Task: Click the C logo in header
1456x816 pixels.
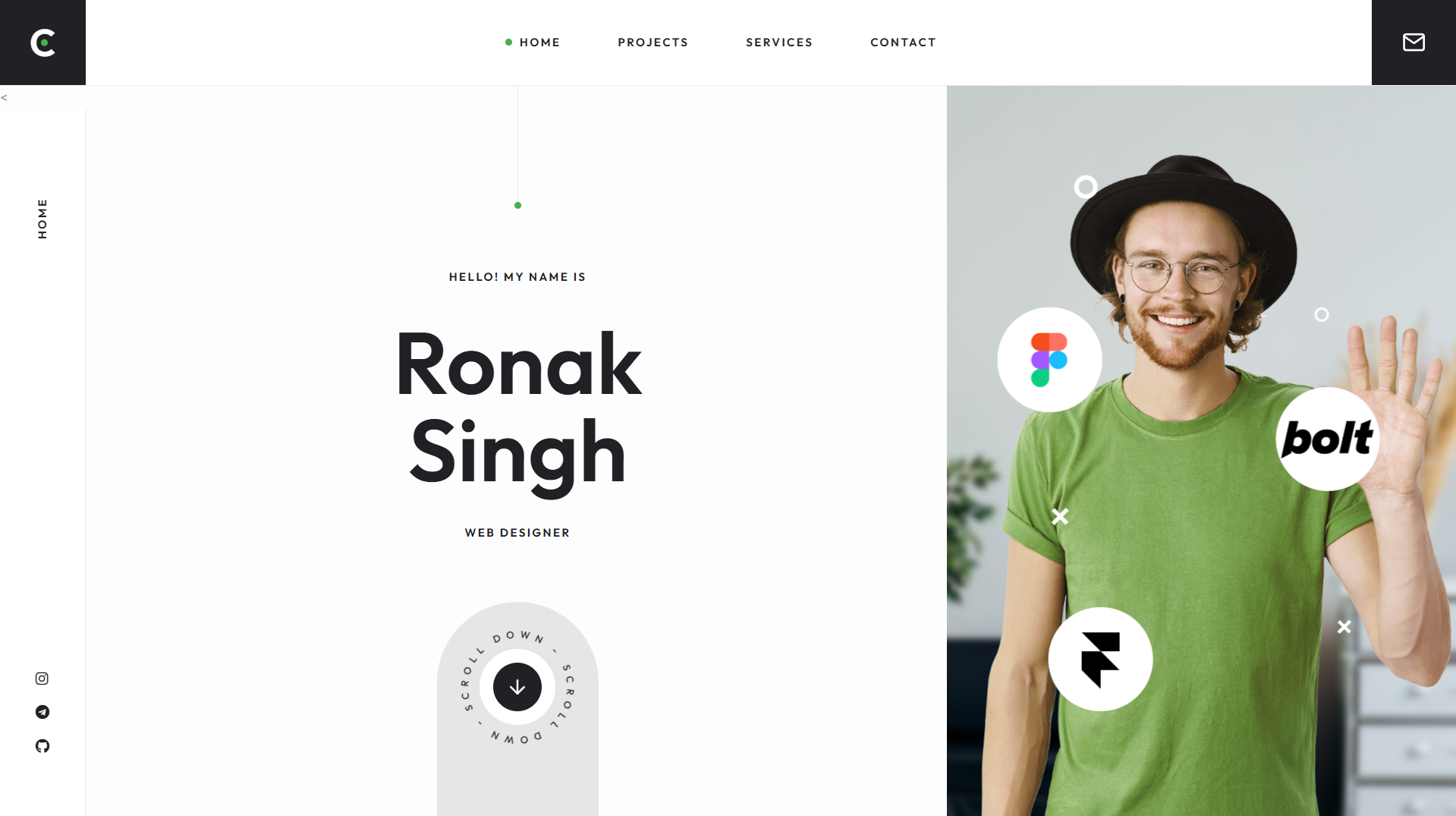Action: click(x=42, y=43)
